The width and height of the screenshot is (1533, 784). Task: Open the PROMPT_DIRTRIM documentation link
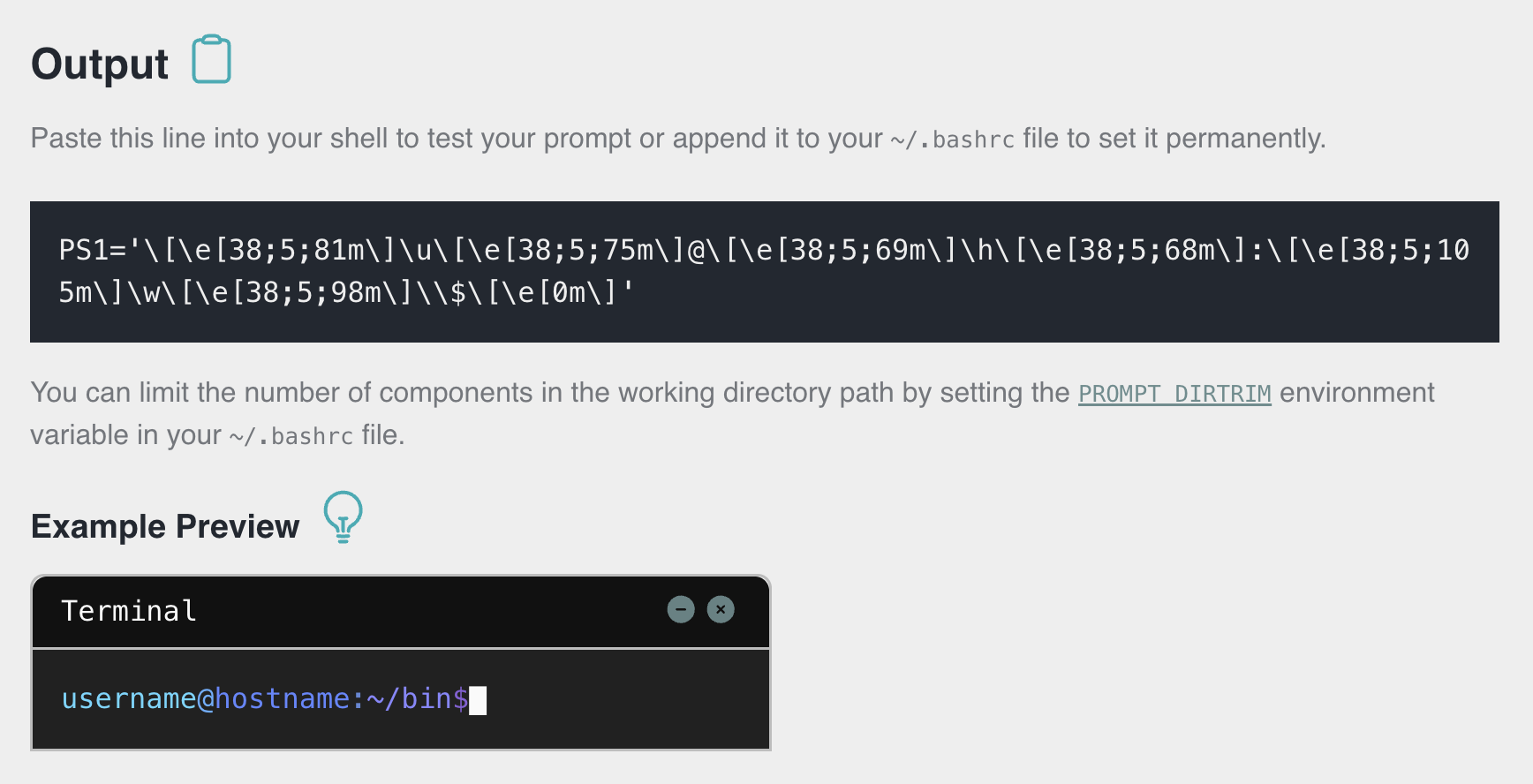[1174, 394]
